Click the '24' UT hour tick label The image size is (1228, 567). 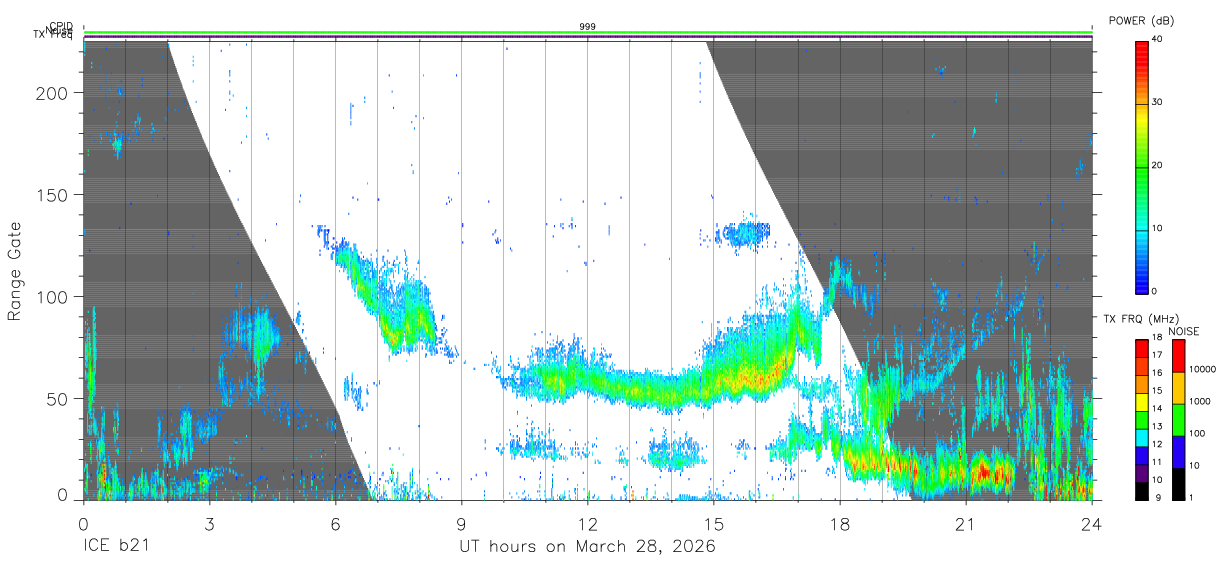pyautogui.click(x=1092, y=523)
